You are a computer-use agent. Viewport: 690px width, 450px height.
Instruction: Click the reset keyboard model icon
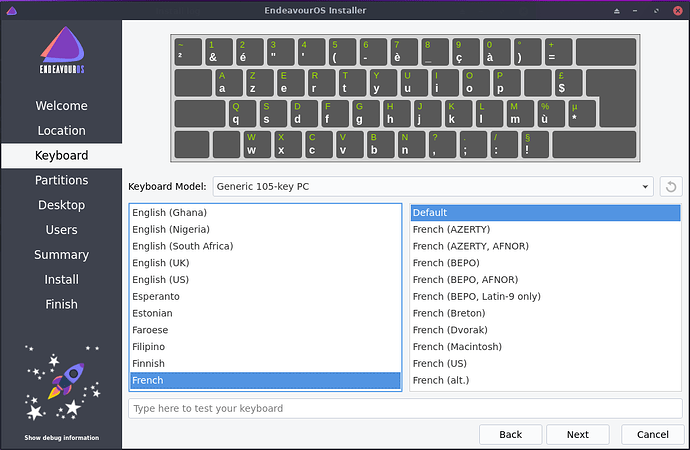tap(671, 187)
